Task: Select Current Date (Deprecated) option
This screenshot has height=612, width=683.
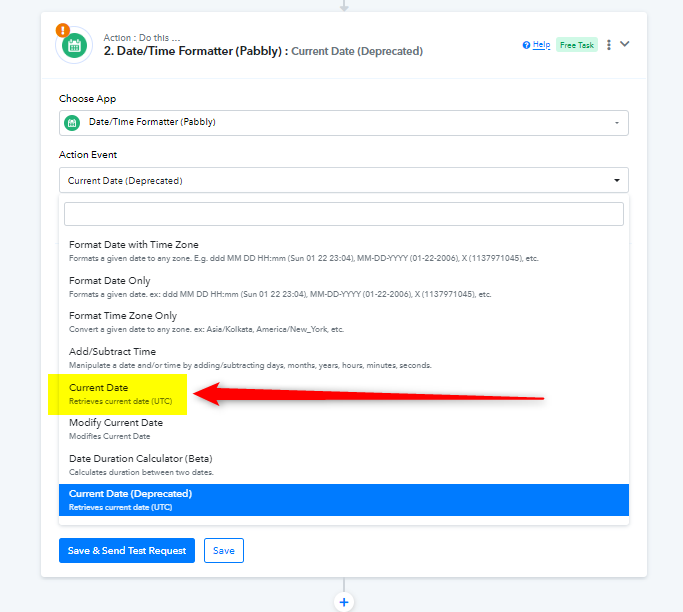Action: [344, 500]
